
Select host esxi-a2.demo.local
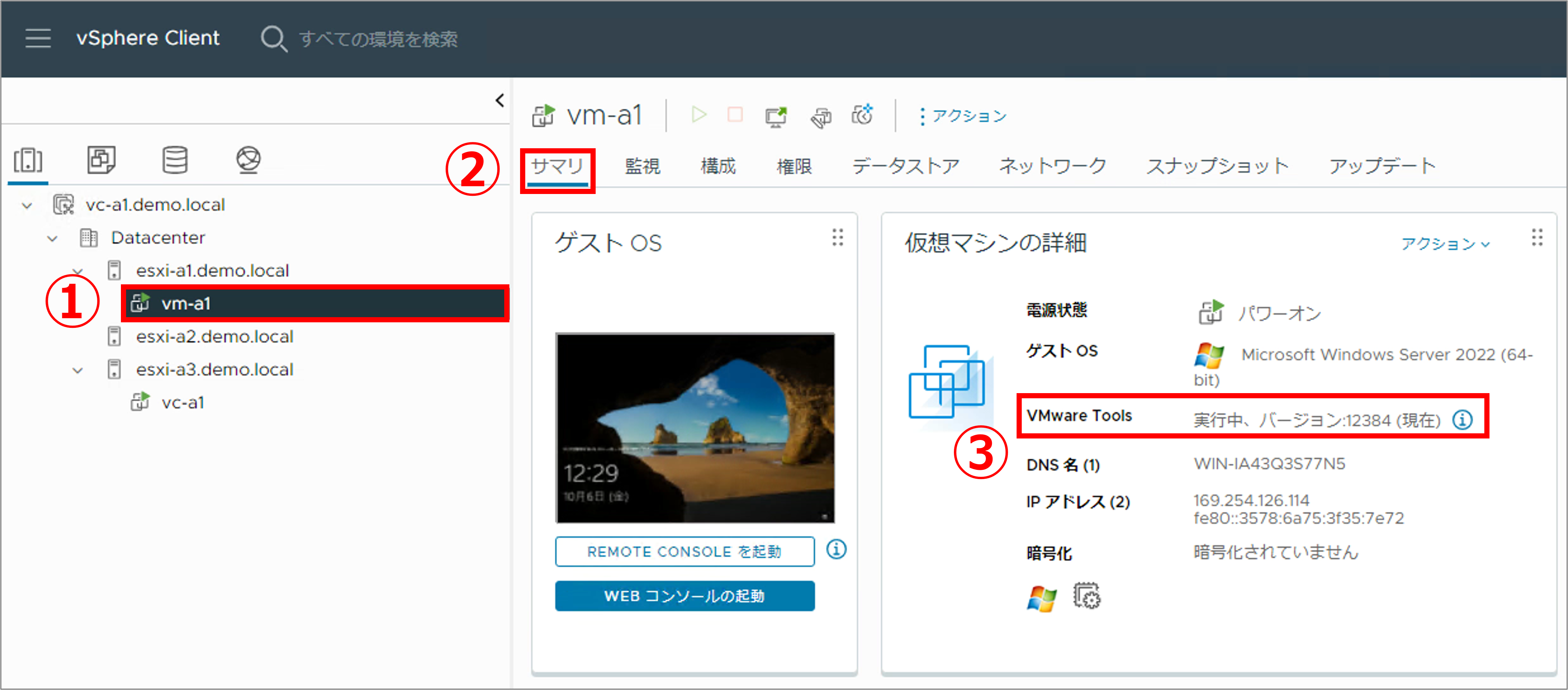[x=214, y=336]
